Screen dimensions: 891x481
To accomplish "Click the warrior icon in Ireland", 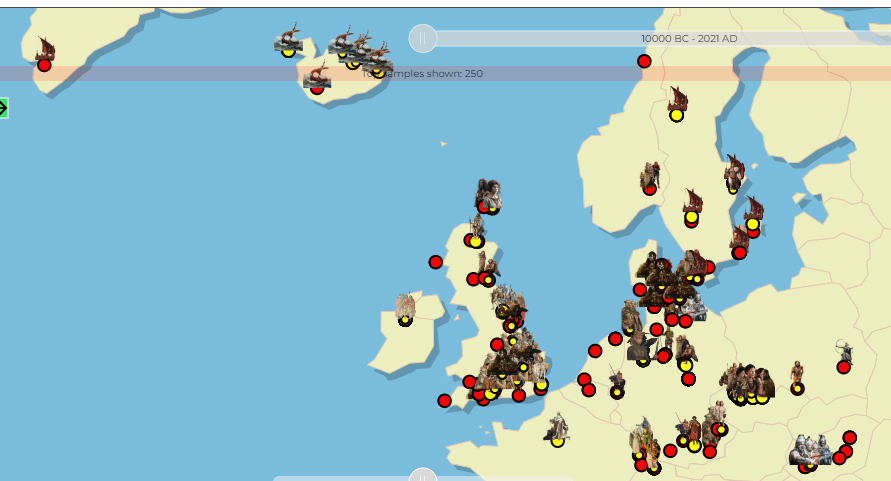I will pyautogui.click(x=405, y=305).
